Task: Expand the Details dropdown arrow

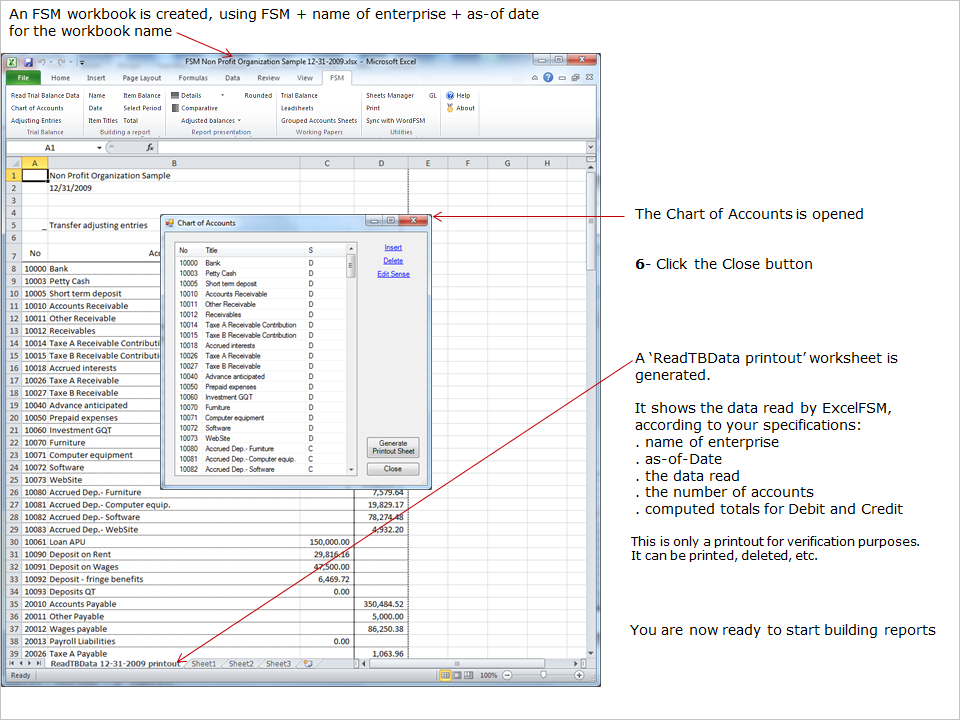Action: pyautogui.click(x=222, y=96)
